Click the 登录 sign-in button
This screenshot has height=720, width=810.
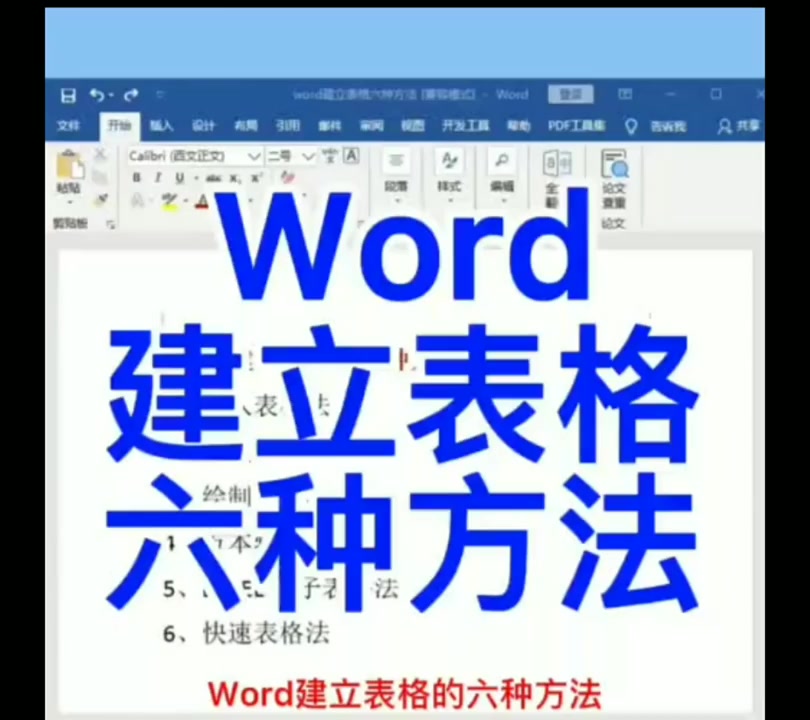pyautogui.click(x=570, y=94)
